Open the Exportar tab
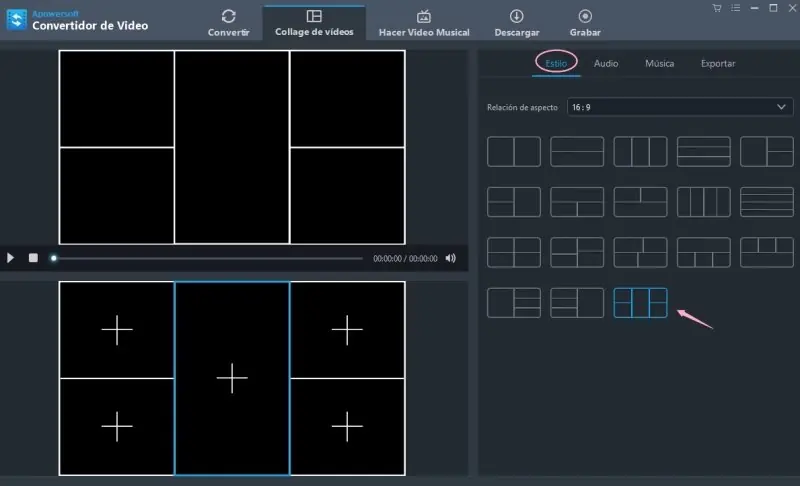 [718, 63]
